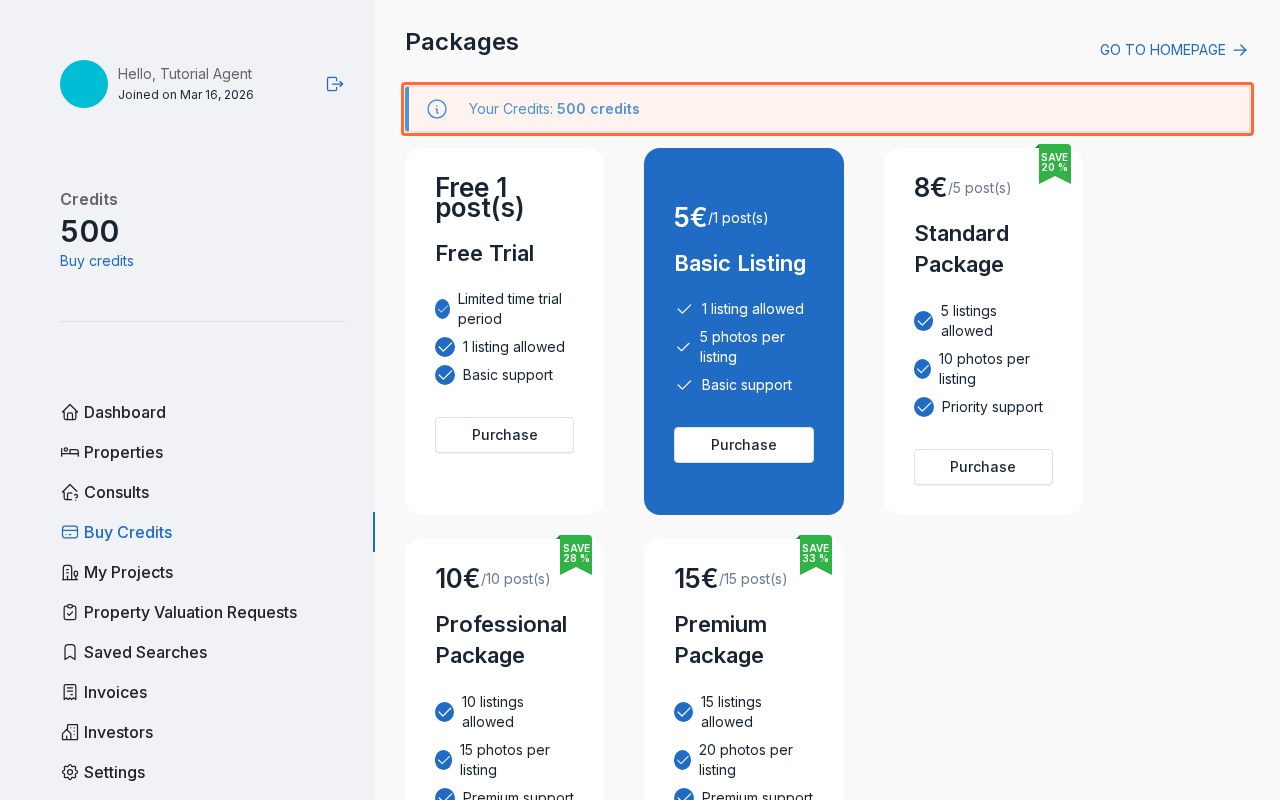Click GO TO HOMEPAGE
Screen dimensions: 1280x800
[x=1162, y=49]
